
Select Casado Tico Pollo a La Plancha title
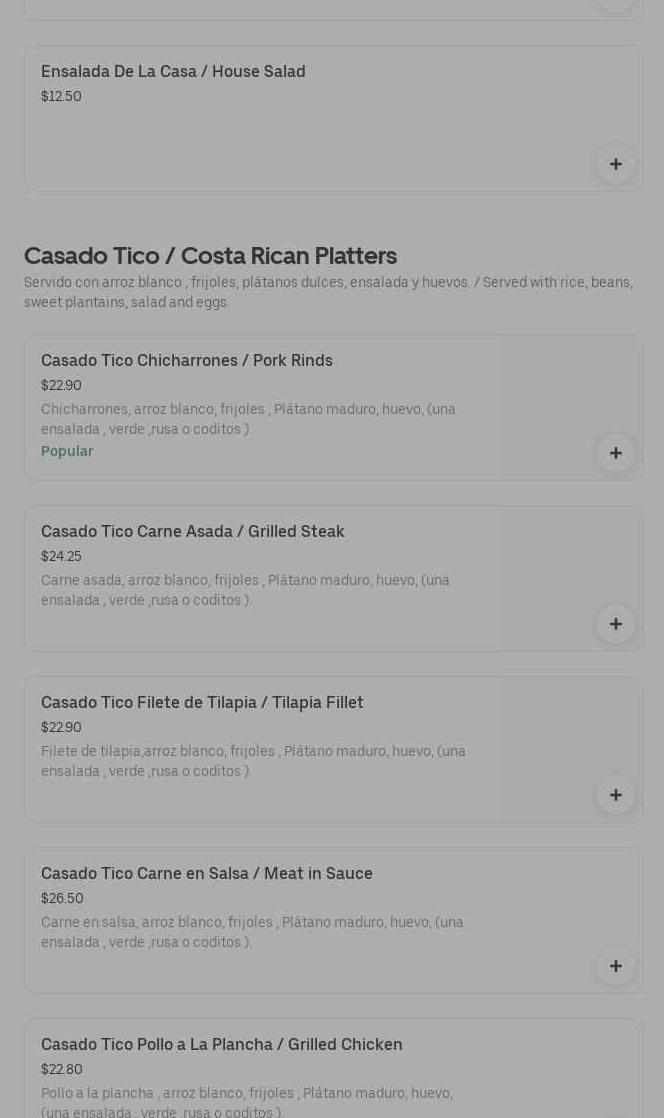pyautogui.click(x=222, y=1045)
